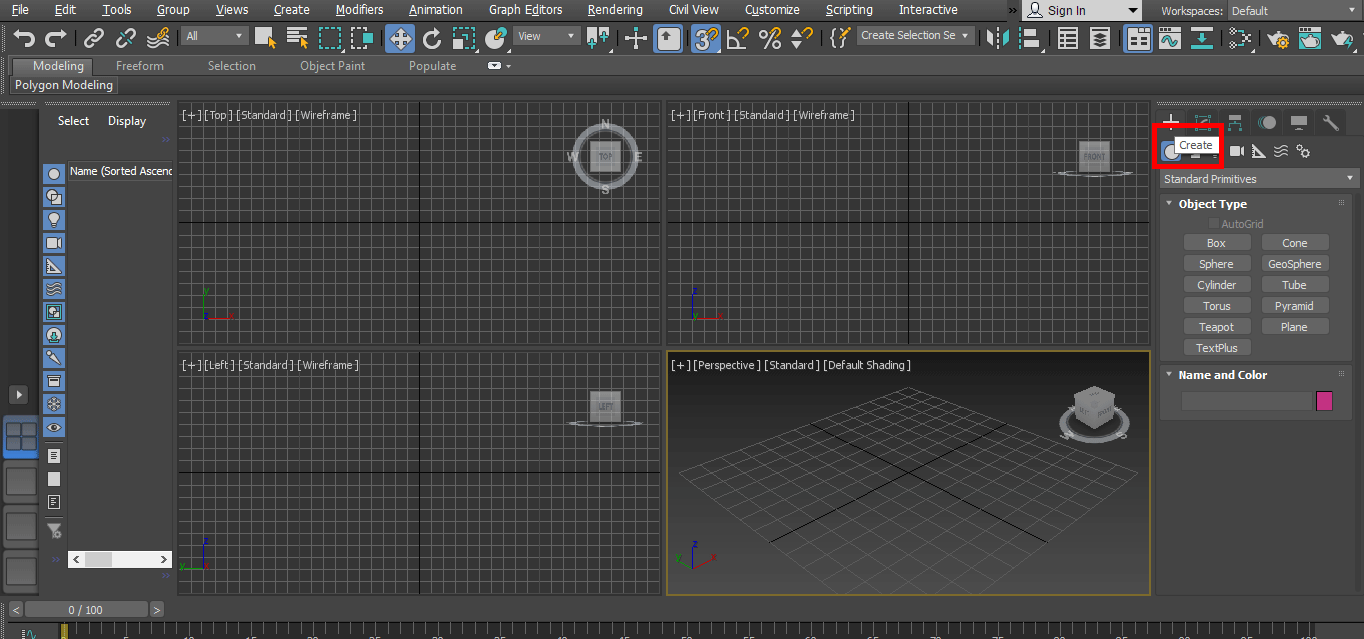Open the Standard Primitives dropdown
1364x639 pixels.
tap(1259, 179)
